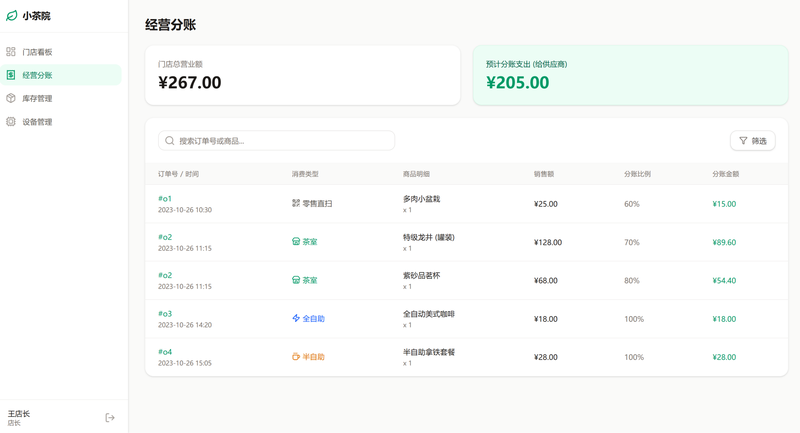800x433 pixels.
Task: Click the 零售直扫 scan icon
Action: pos(296,203)
